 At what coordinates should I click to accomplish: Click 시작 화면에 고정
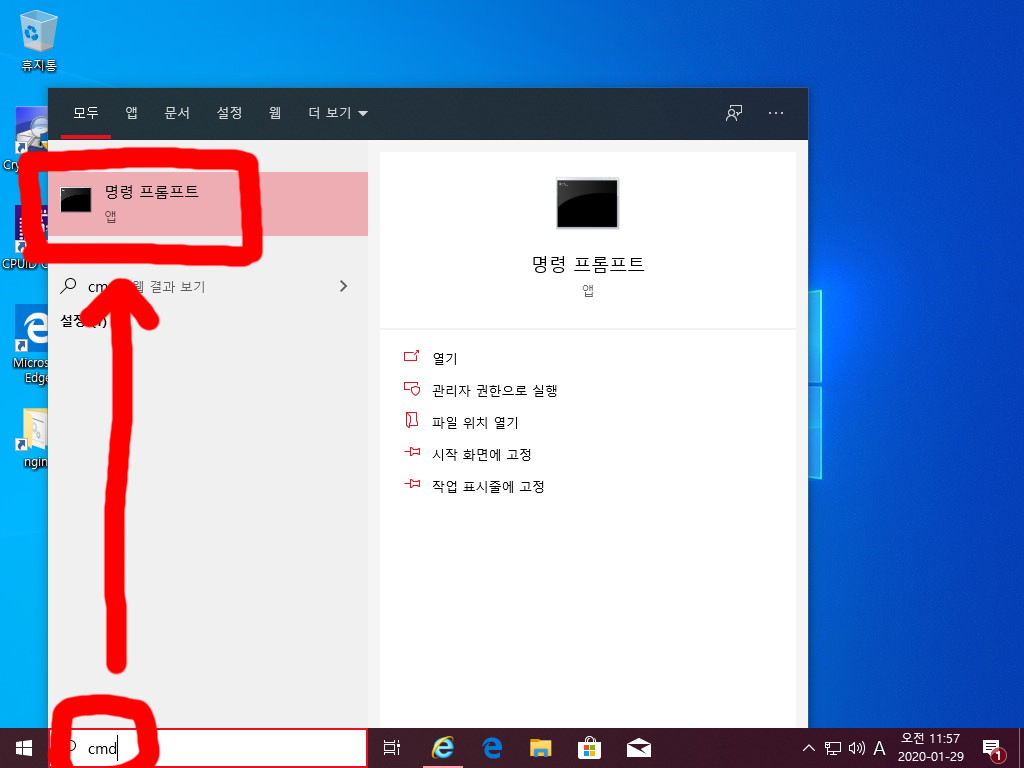[481, 455]
